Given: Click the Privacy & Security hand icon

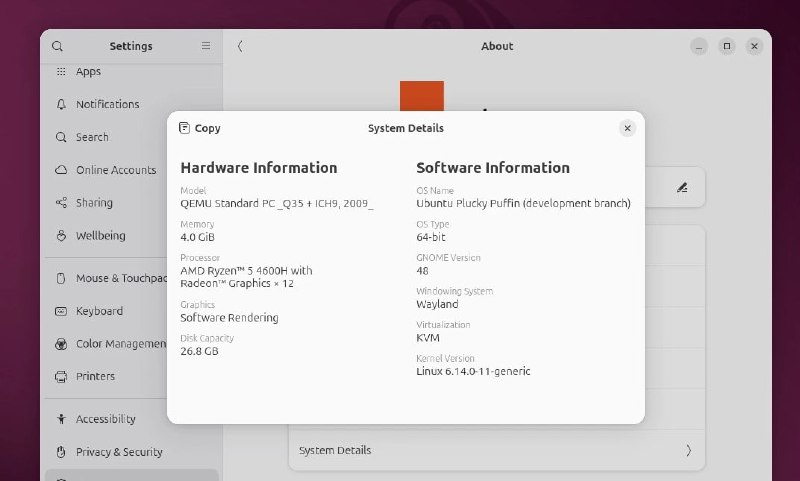Looking at the screenshot, I should coord(61,452).
